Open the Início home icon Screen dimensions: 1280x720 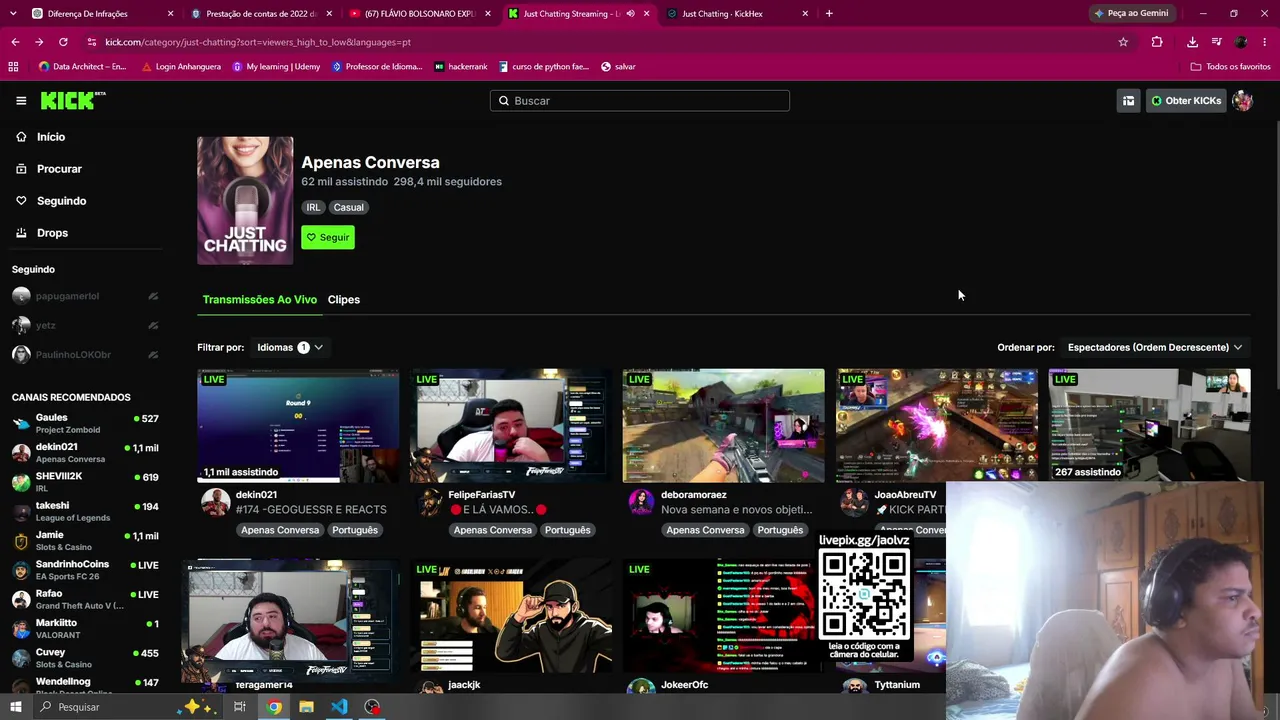point(21,137)
